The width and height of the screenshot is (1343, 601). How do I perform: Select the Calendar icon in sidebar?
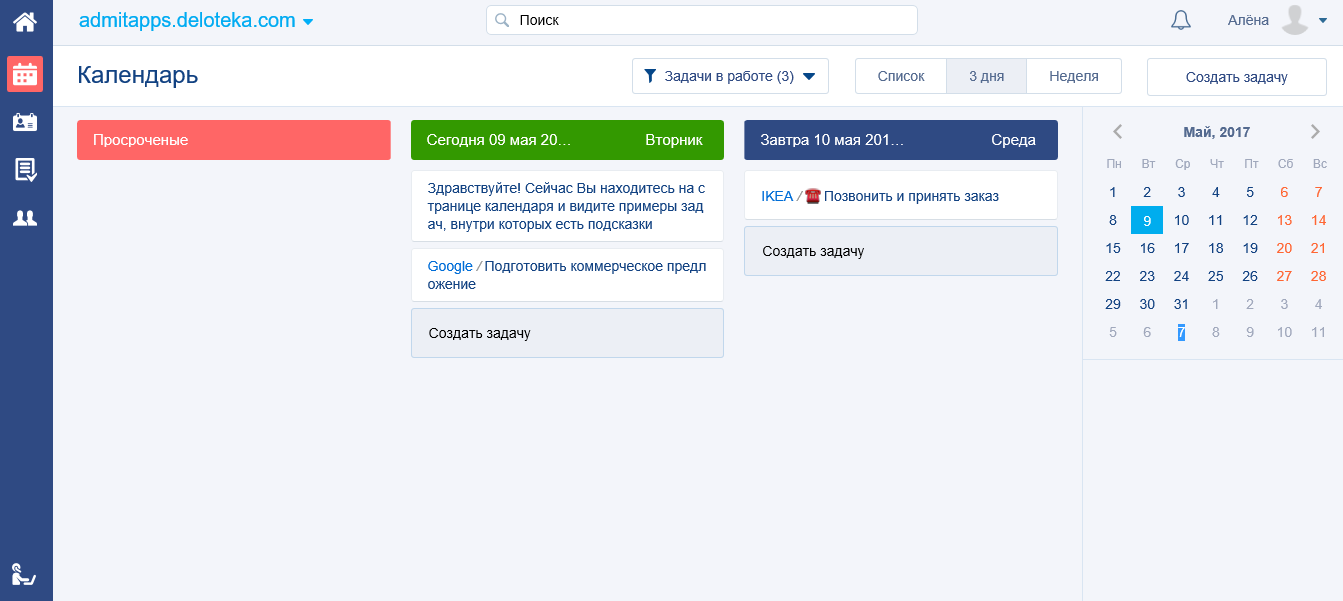(25, 73)
